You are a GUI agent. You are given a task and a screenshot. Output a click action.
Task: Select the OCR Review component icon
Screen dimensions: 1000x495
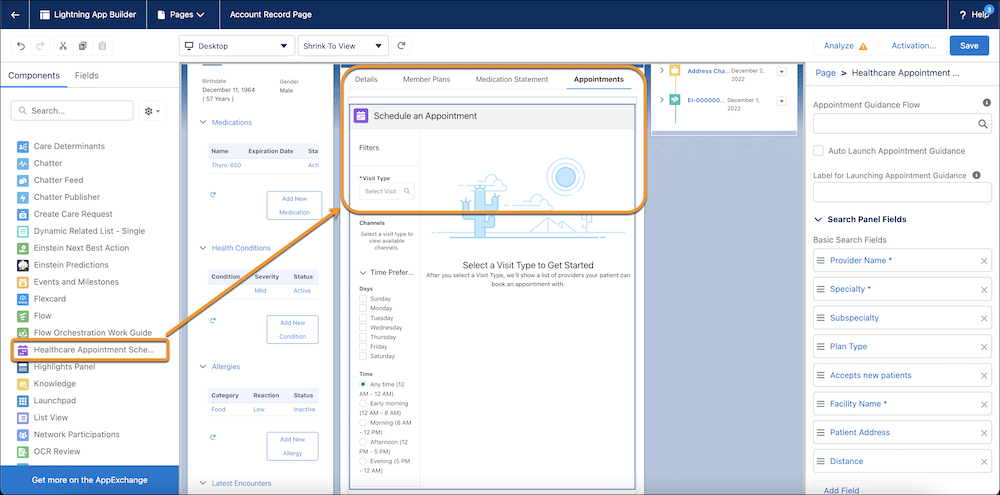click(23, 452)
